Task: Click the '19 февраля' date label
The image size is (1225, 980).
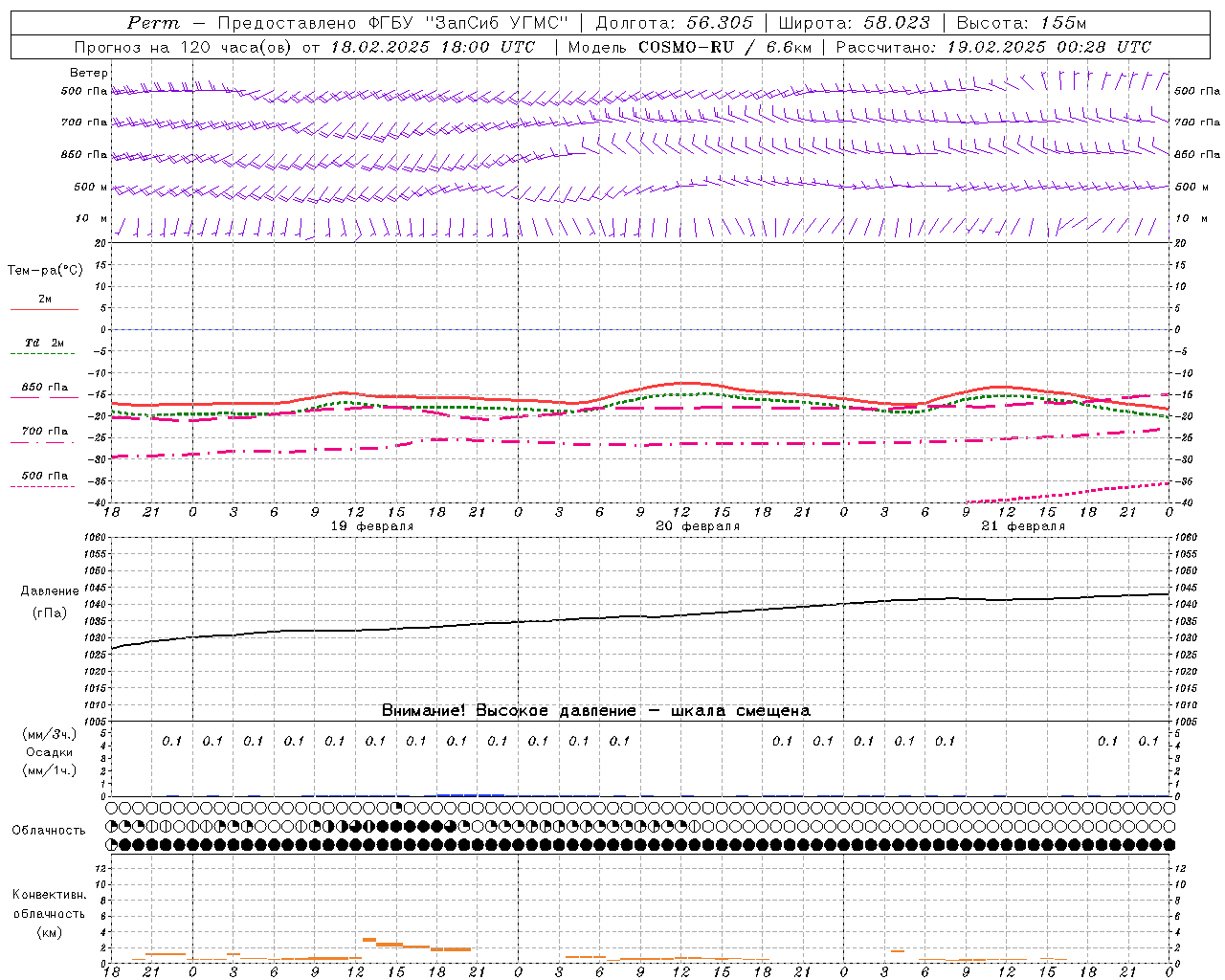Action: point(372,526)
